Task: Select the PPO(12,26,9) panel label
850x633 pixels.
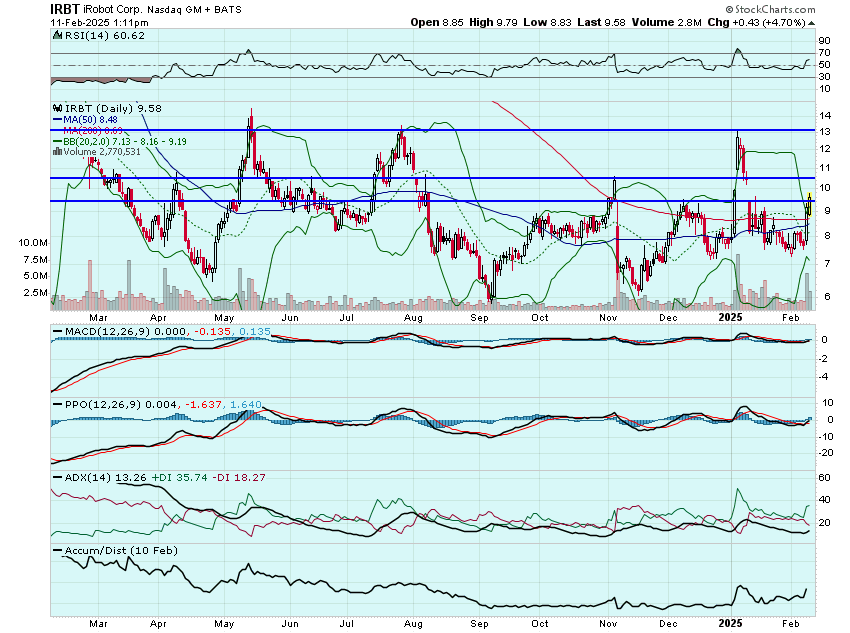Action: point(103,404)
